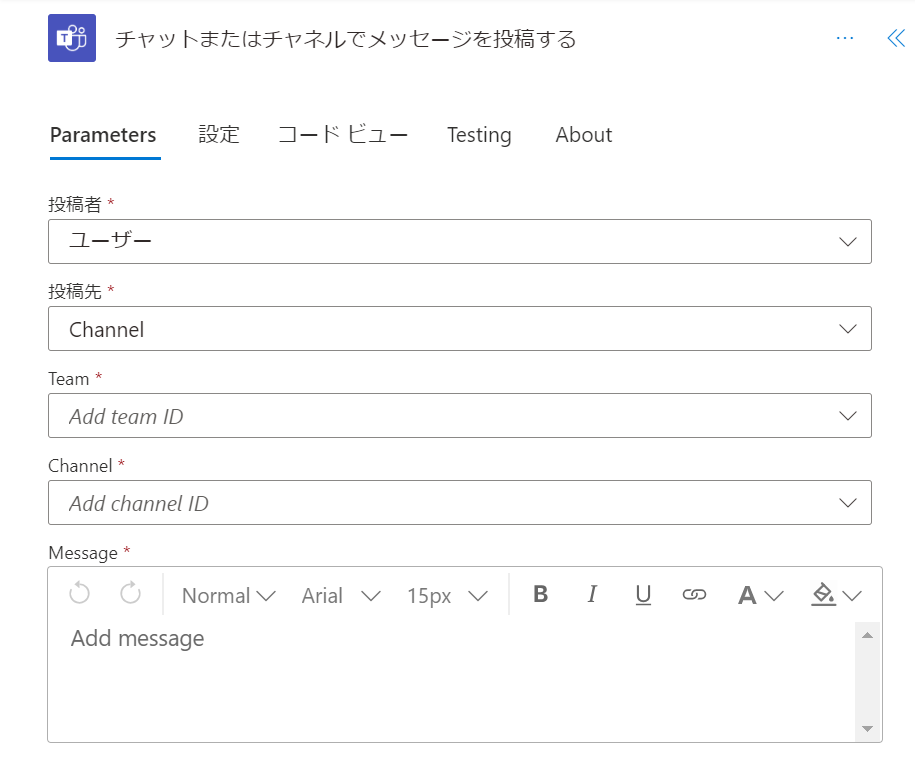Image resolution: width=915 pixels, height=782 pixels.
Task: Collapse the action panel with the double chevron
Action: (x=895, y=36)
